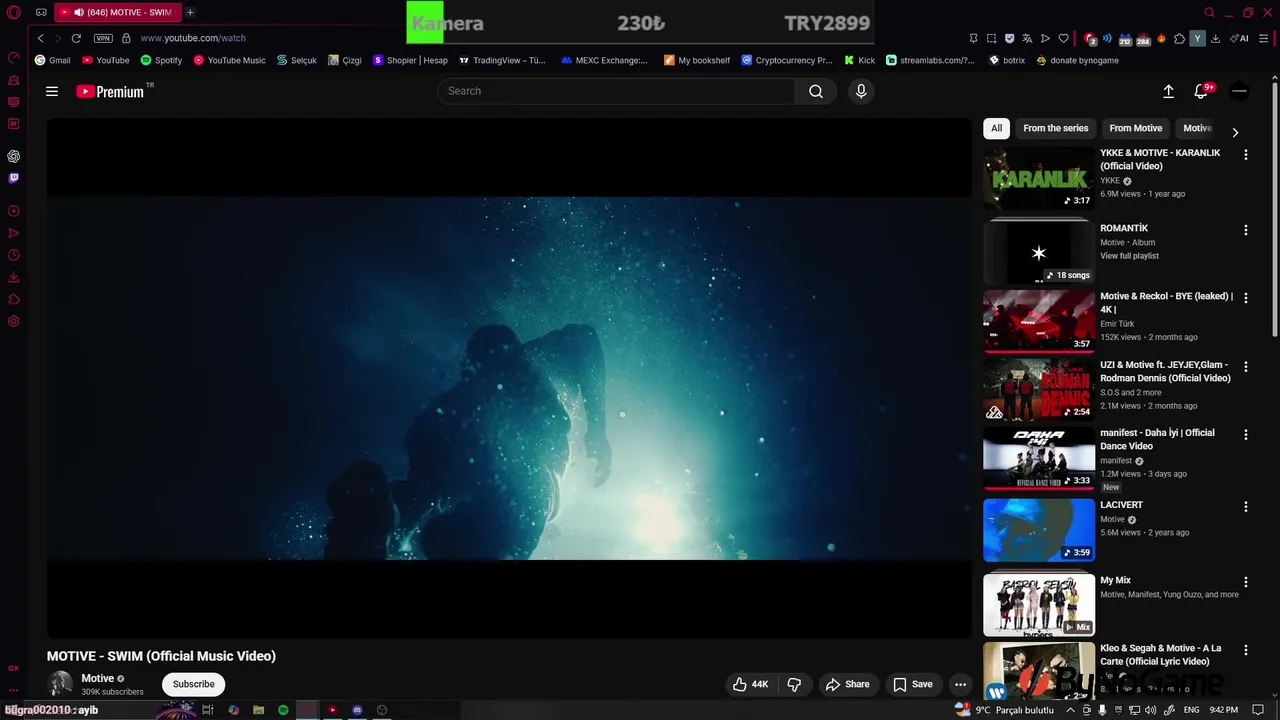This screenshot has height=720, width=1280.
Task: Like the video with thumbs up
Action: (x=750, y=684)
